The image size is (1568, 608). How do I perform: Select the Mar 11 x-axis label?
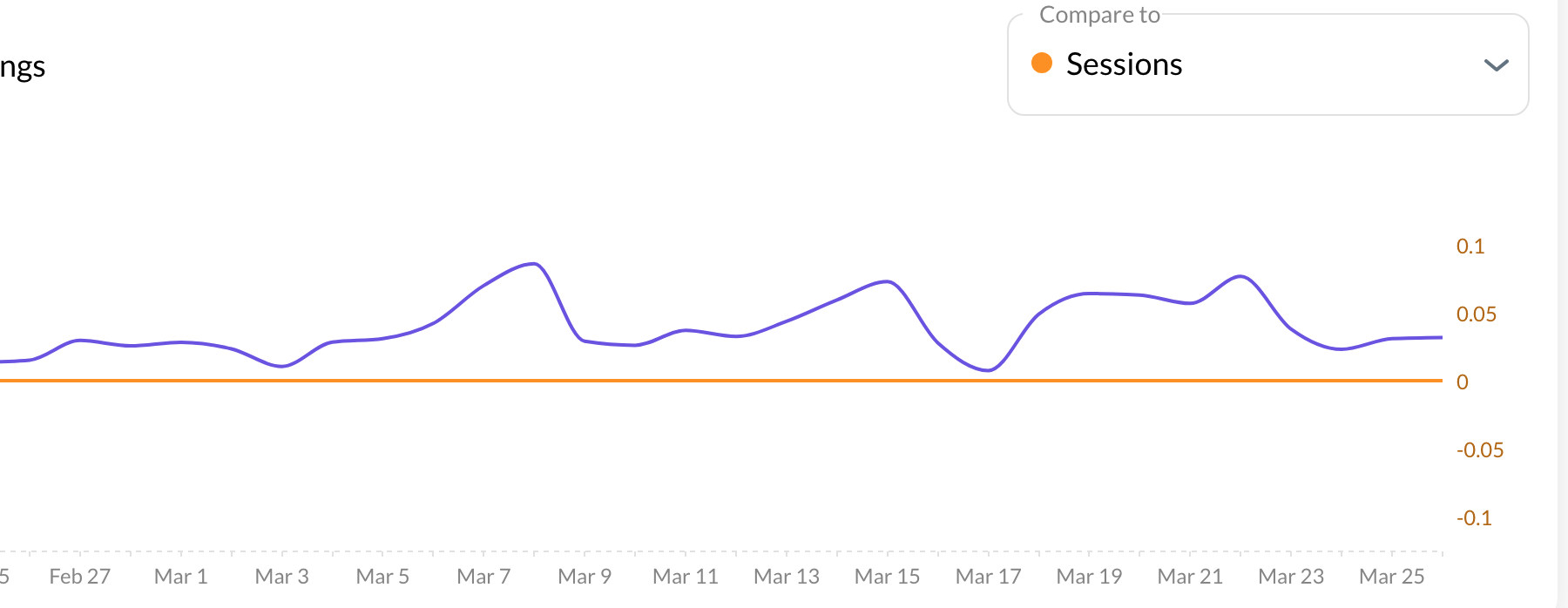686,577
